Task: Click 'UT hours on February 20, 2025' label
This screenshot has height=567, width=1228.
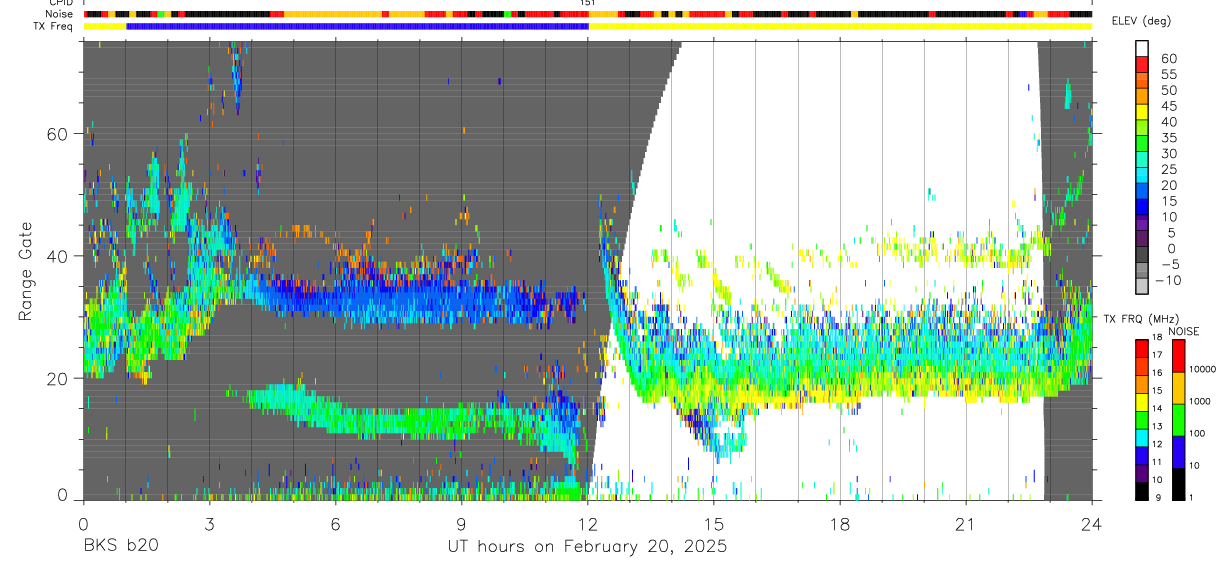Action: pyautogui.click(x=587, y=547)
